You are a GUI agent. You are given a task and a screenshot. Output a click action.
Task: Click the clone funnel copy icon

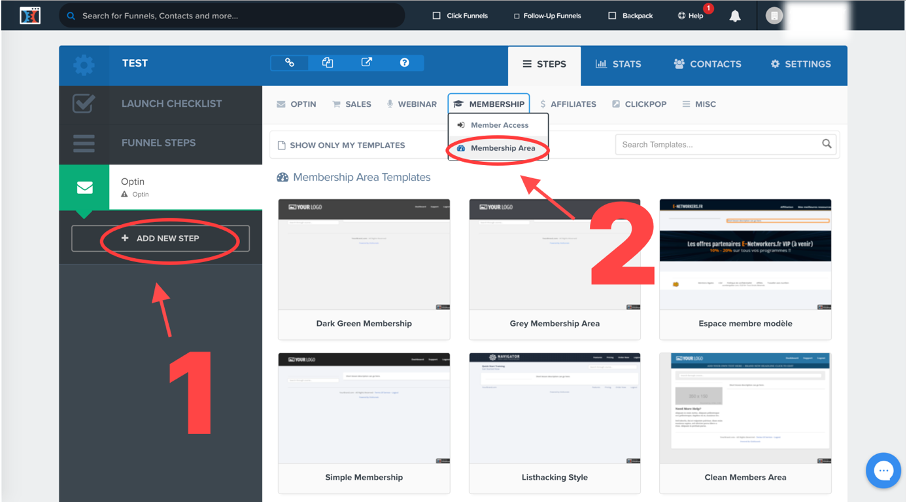[x=328, y=62]
